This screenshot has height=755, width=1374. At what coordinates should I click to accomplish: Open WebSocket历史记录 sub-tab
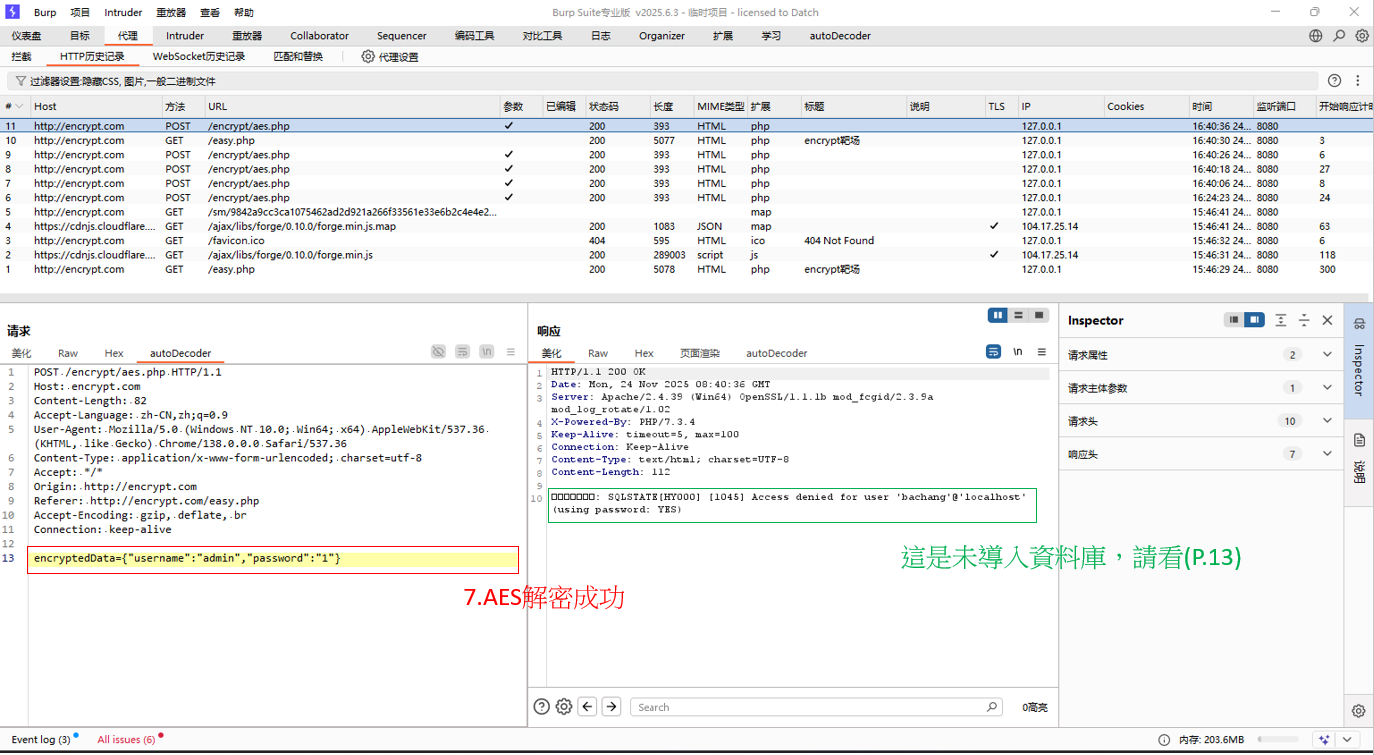[x=199, y=57]
